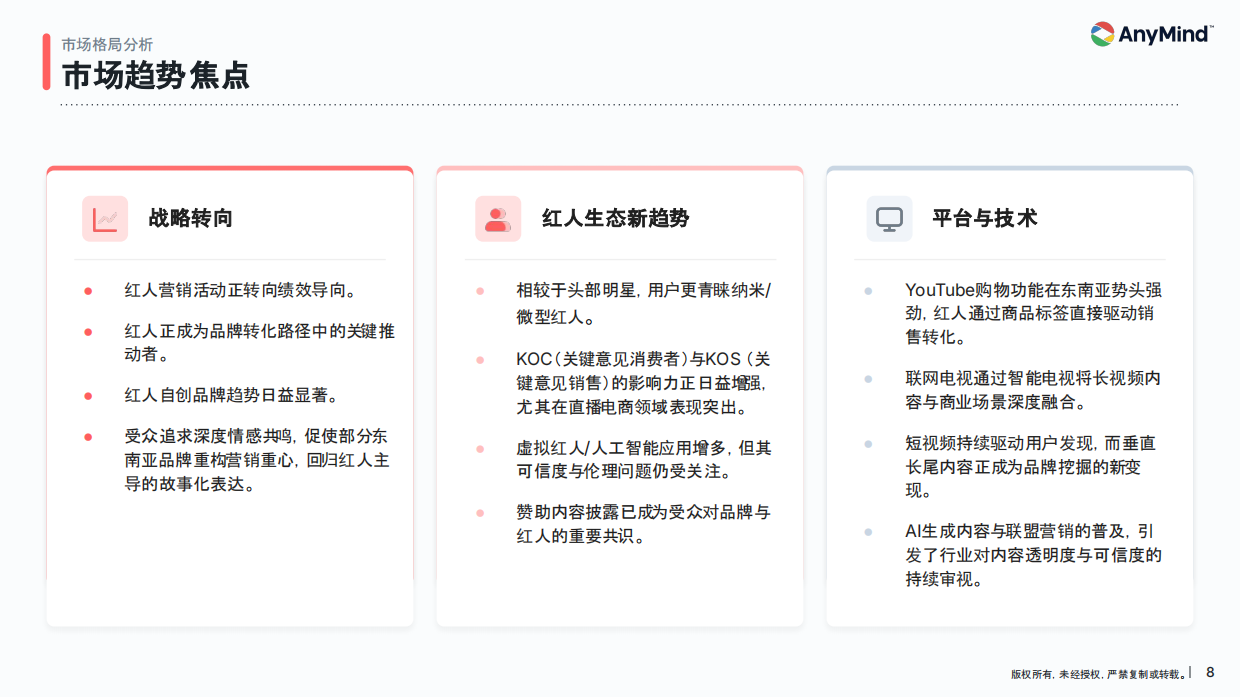Image resolution: width=1240 pixels, height=697 pixels.
Task: Select the bullet about YouTube购物功能
Action: tap(1033, 314)
